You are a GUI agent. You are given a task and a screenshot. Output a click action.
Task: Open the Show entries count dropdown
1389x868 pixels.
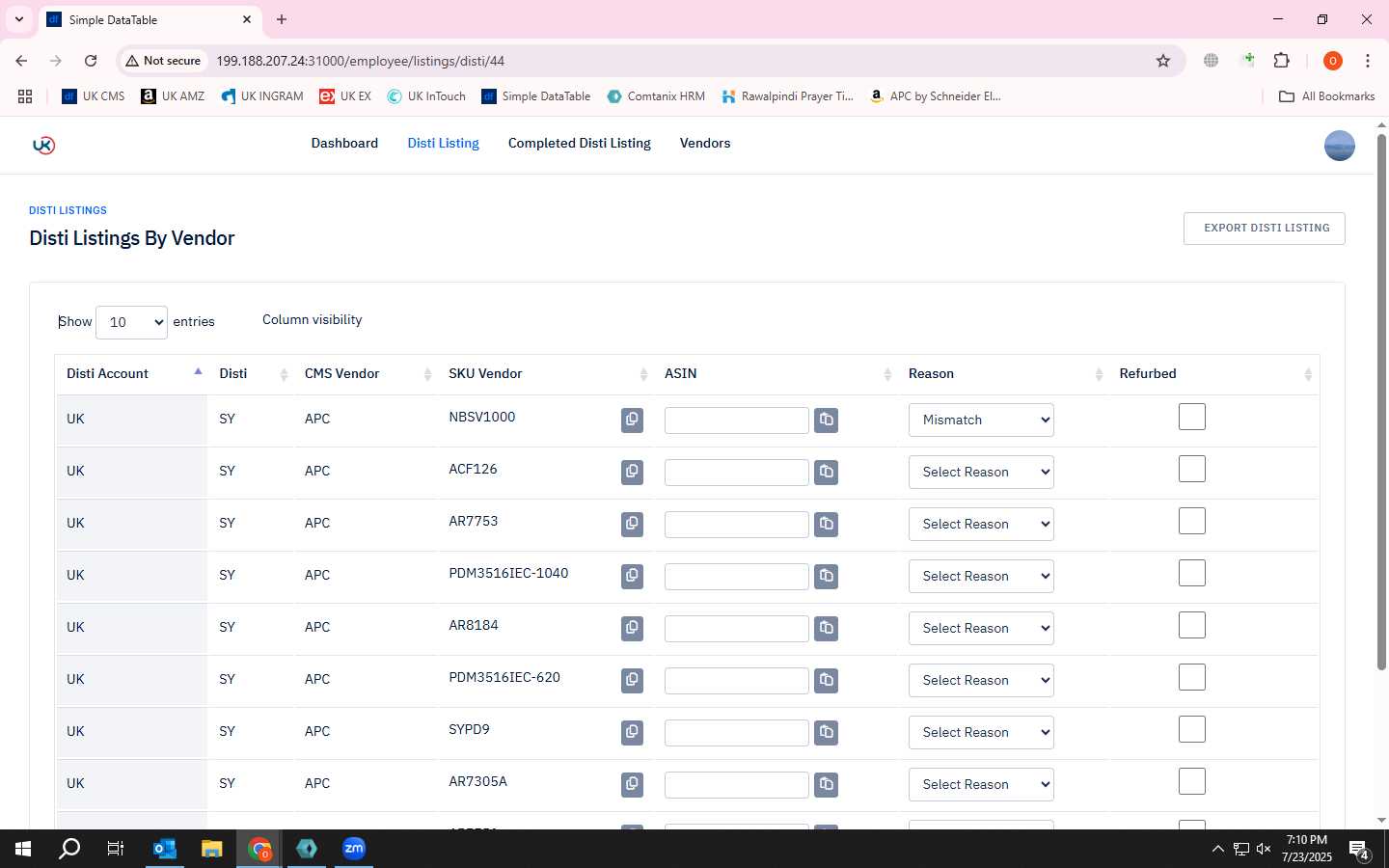click(132, 322)
